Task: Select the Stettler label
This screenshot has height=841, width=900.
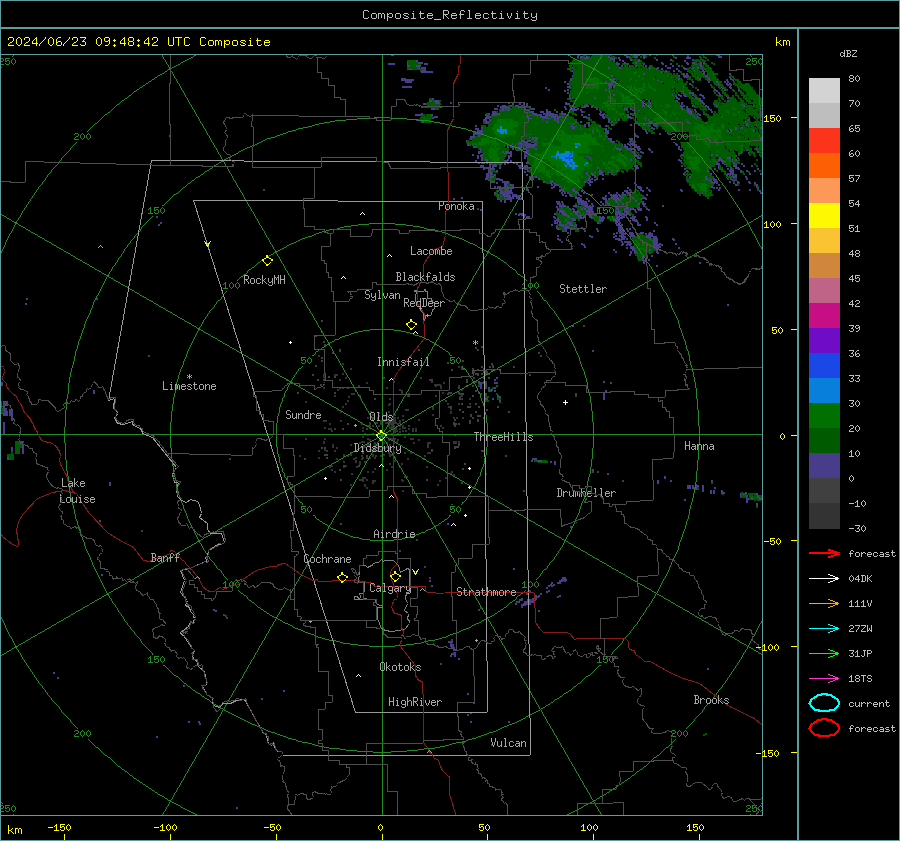Action: pos(583,289)
